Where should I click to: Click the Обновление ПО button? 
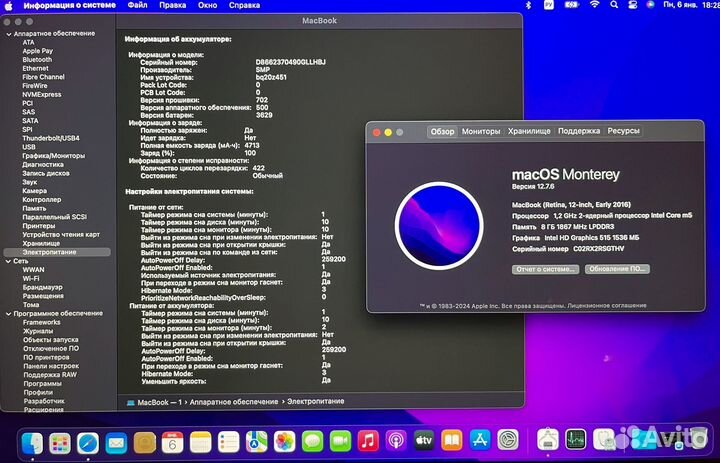(x=617, y=269)
